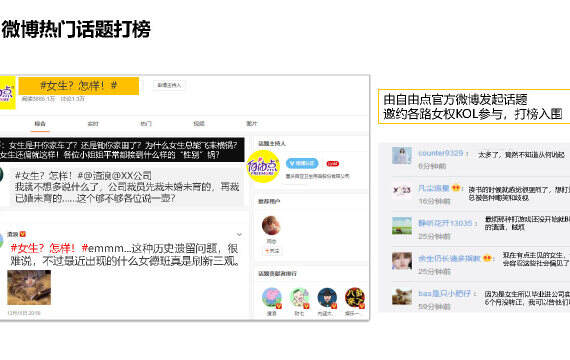Click the red #女生？怎样！# hashtag link

[49, 248]
